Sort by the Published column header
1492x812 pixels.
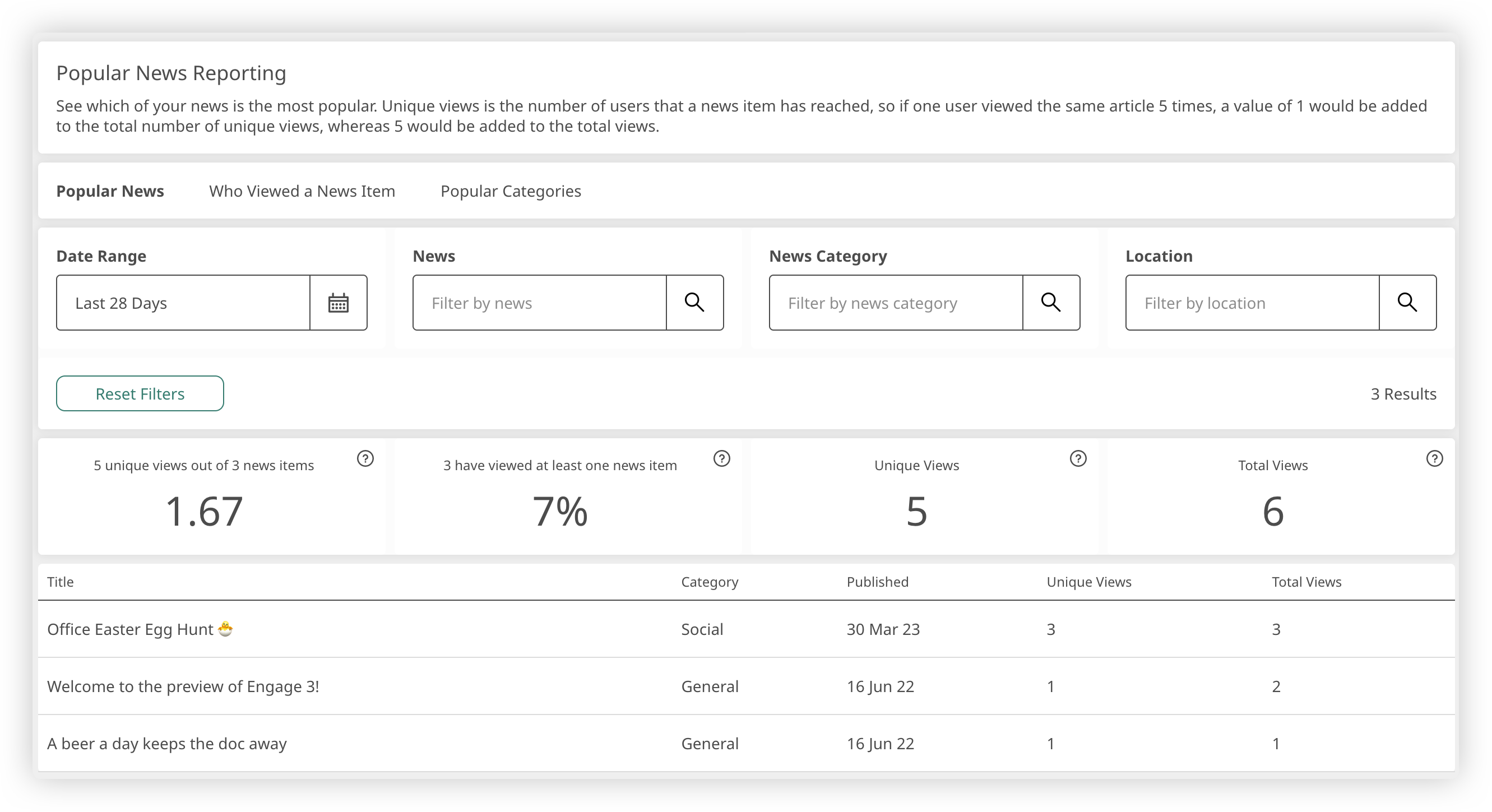877,582
